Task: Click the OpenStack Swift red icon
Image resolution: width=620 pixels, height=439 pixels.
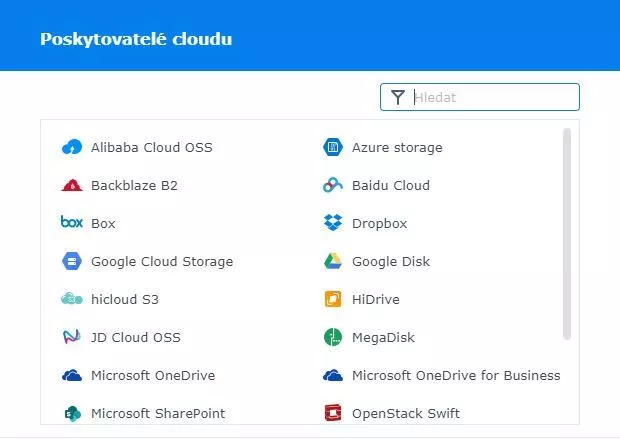Action: point(333,413)
